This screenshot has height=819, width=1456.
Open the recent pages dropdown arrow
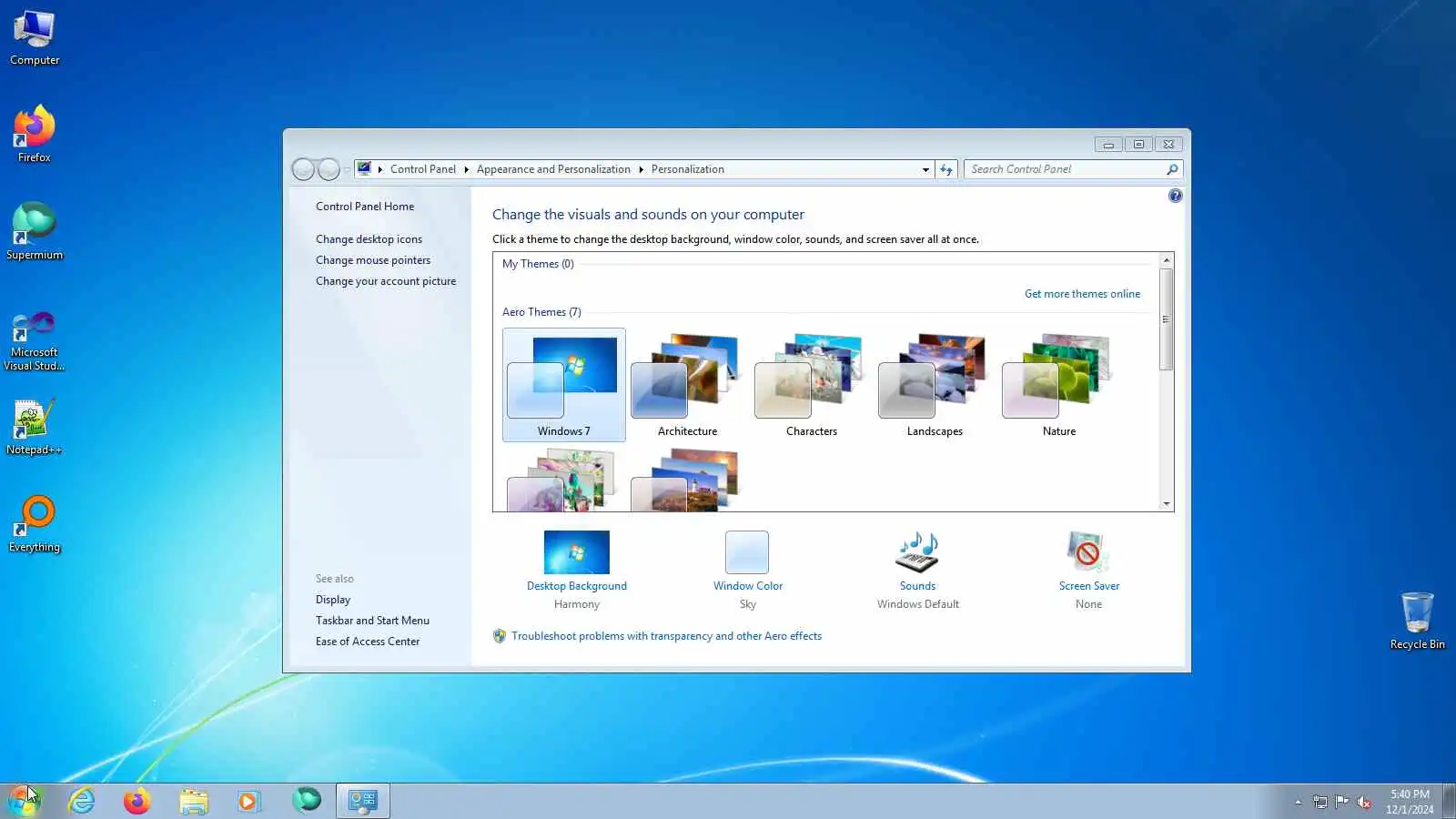pos(347,169)
